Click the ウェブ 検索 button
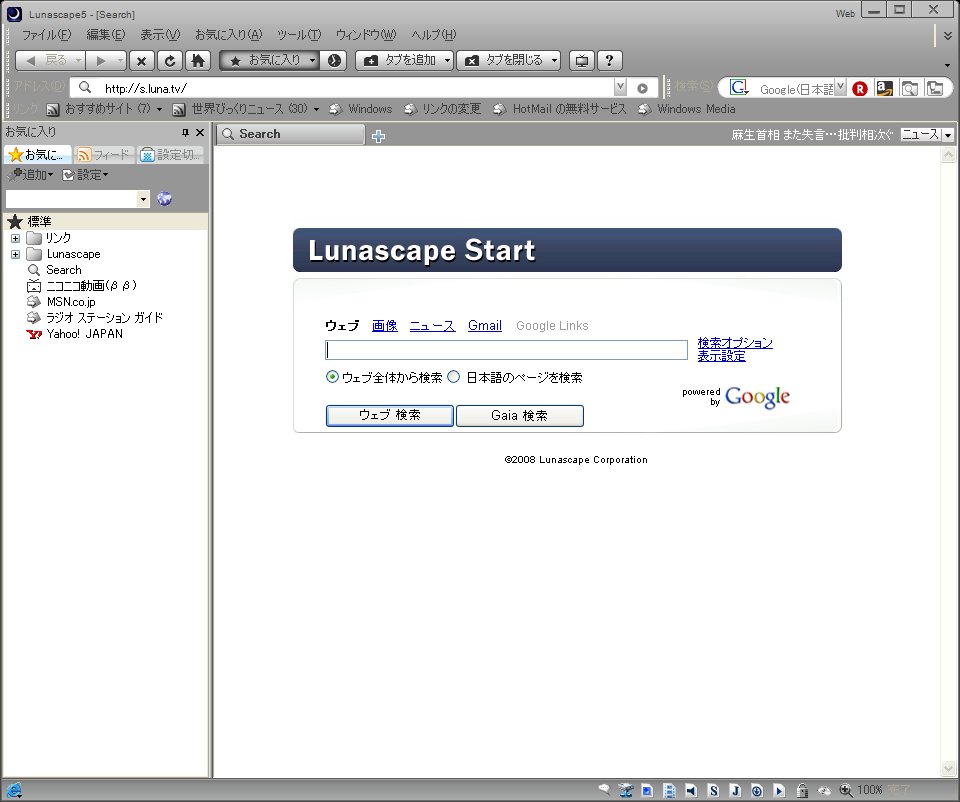Viewport: 960px width, 802px height. click(x=389, y=416)
